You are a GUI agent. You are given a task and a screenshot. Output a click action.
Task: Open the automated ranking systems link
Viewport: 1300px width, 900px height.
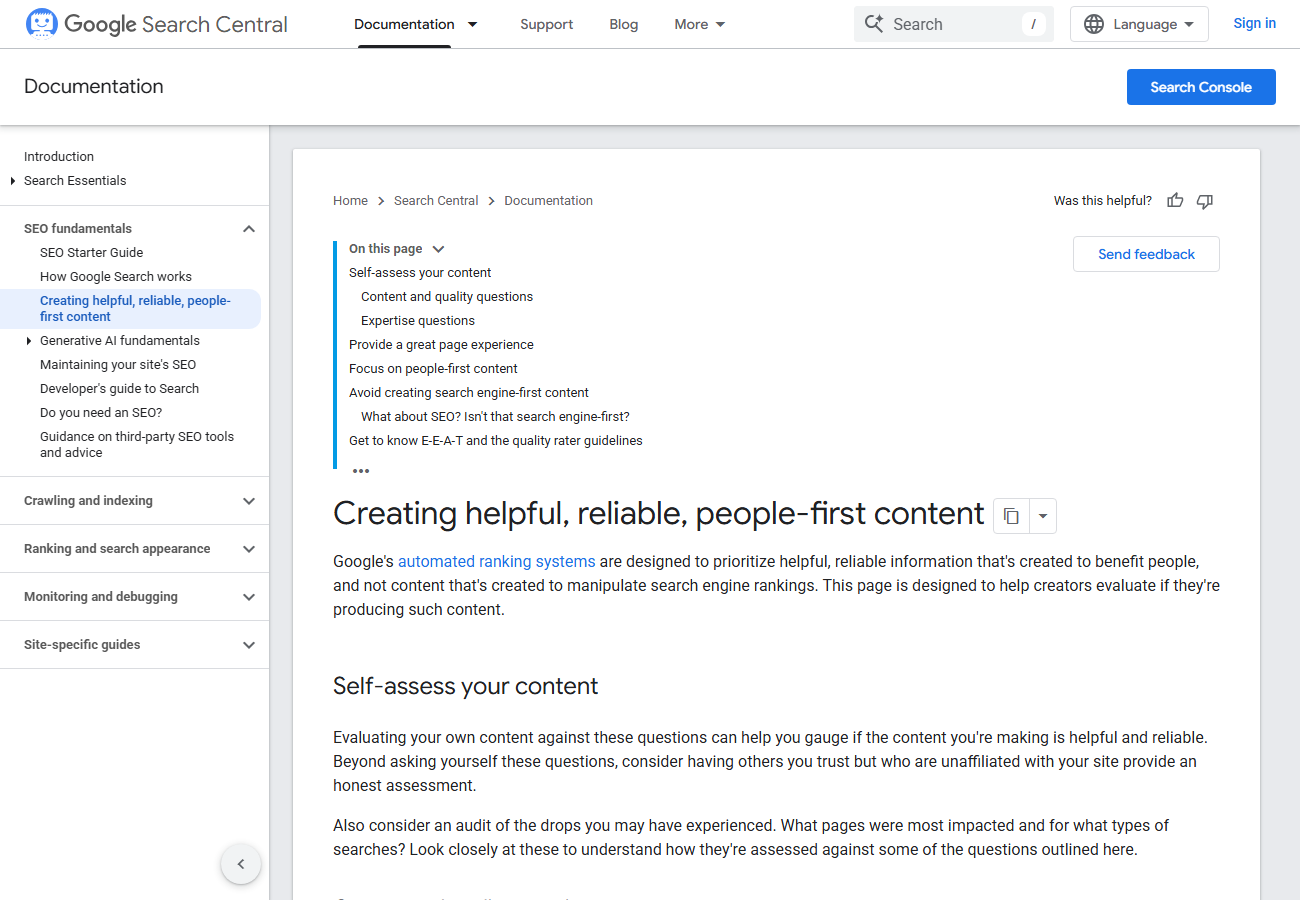pos(497,561)
